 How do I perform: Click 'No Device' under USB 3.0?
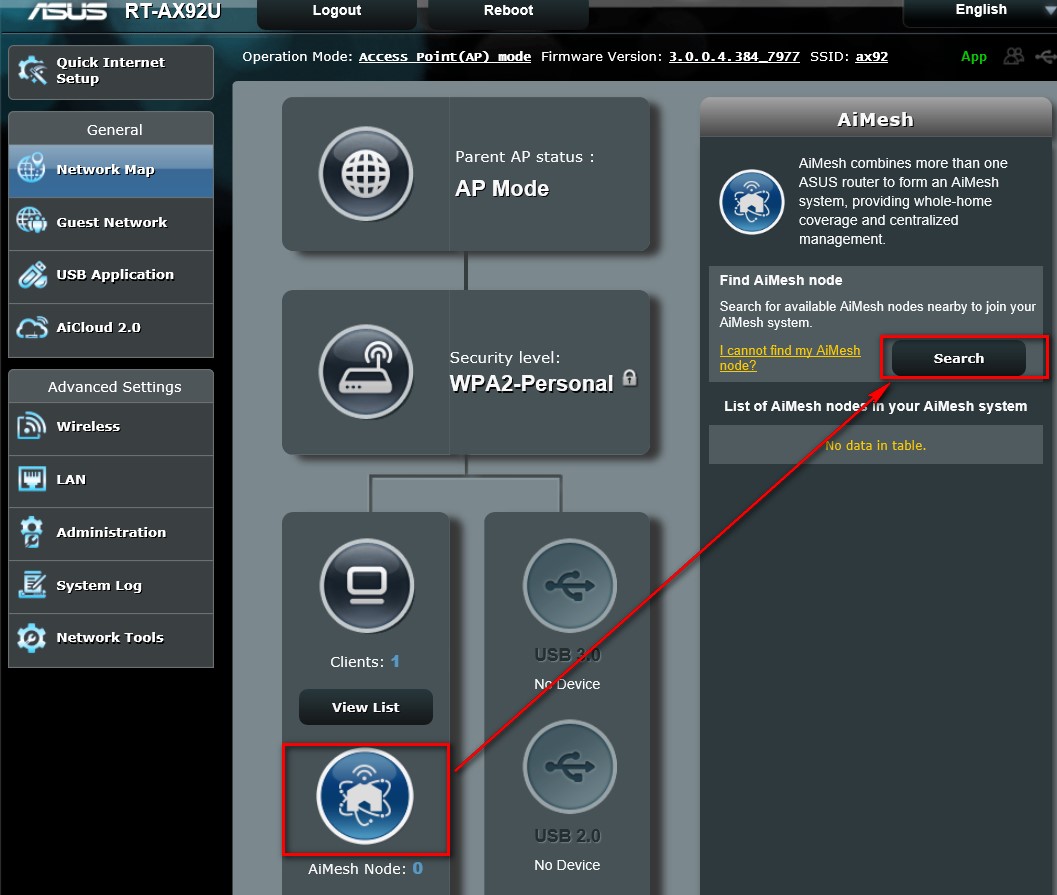click(567, 684)
